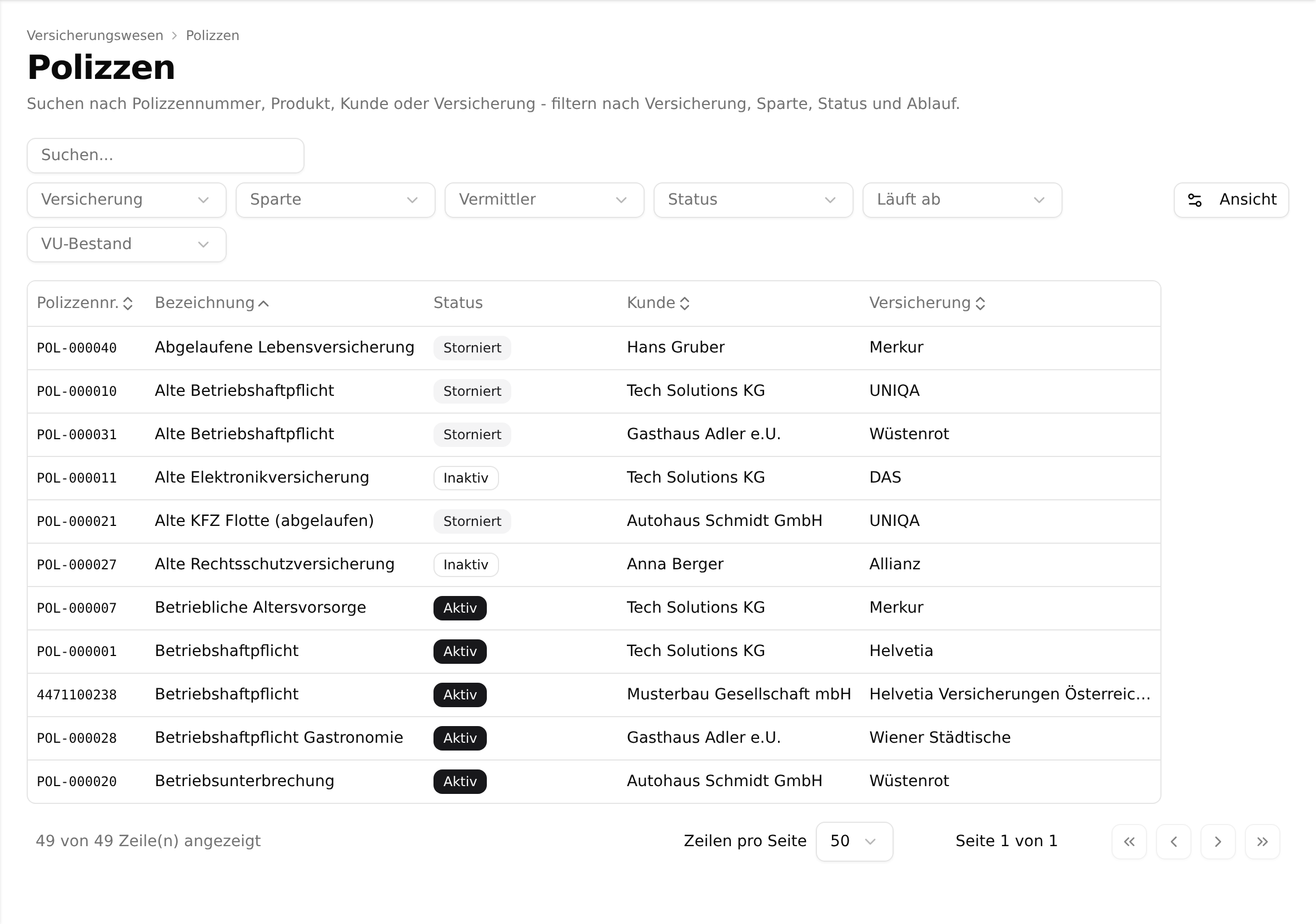This screenshot has width=1316, height=924.
Task: Click policy number POL-000027
Action: [77, 565]
